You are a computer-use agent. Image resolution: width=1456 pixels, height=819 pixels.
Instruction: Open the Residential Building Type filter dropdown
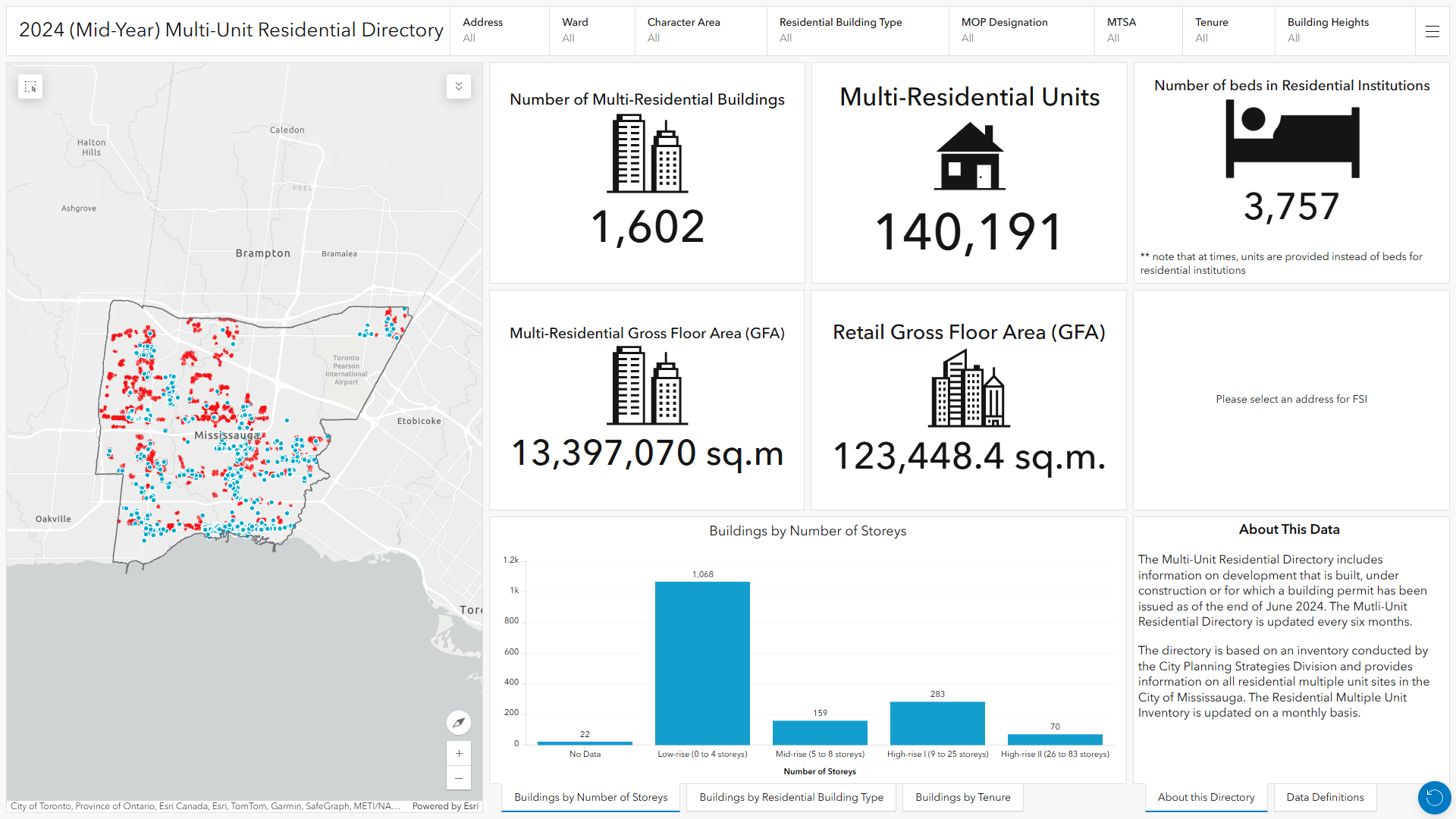click(x=857, y=30)
